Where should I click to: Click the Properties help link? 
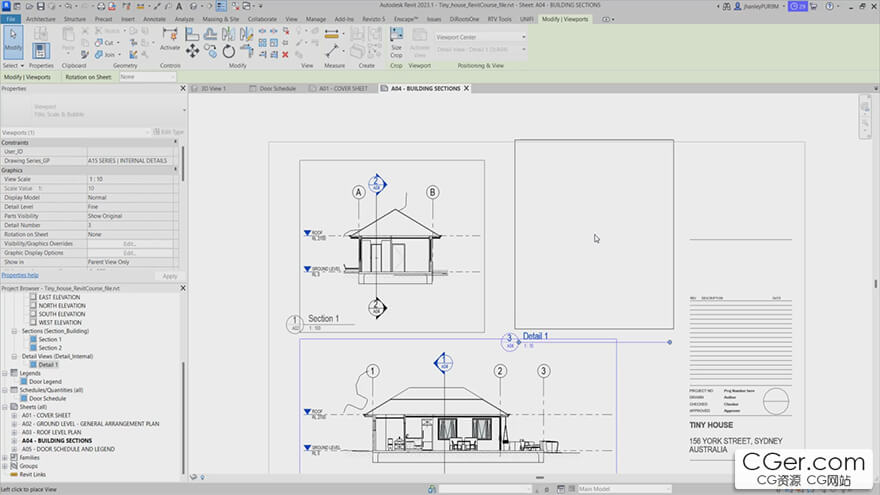[x=20, y=275]
